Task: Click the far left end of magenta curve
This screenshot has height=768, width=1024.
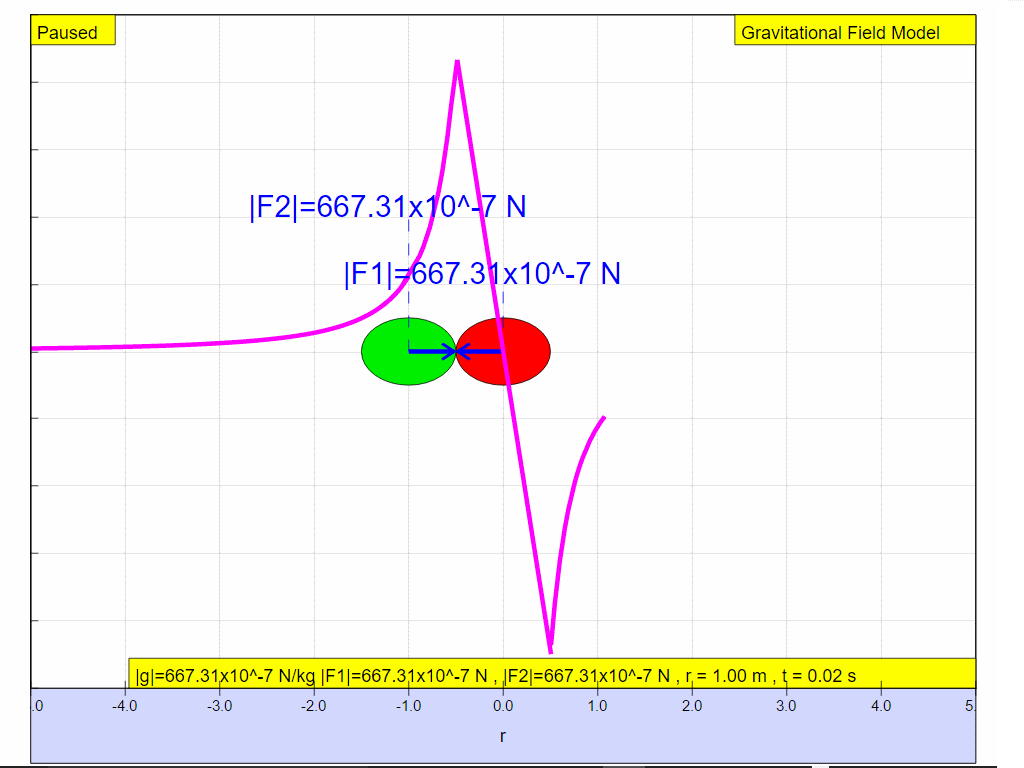Action: coord(36,348)
